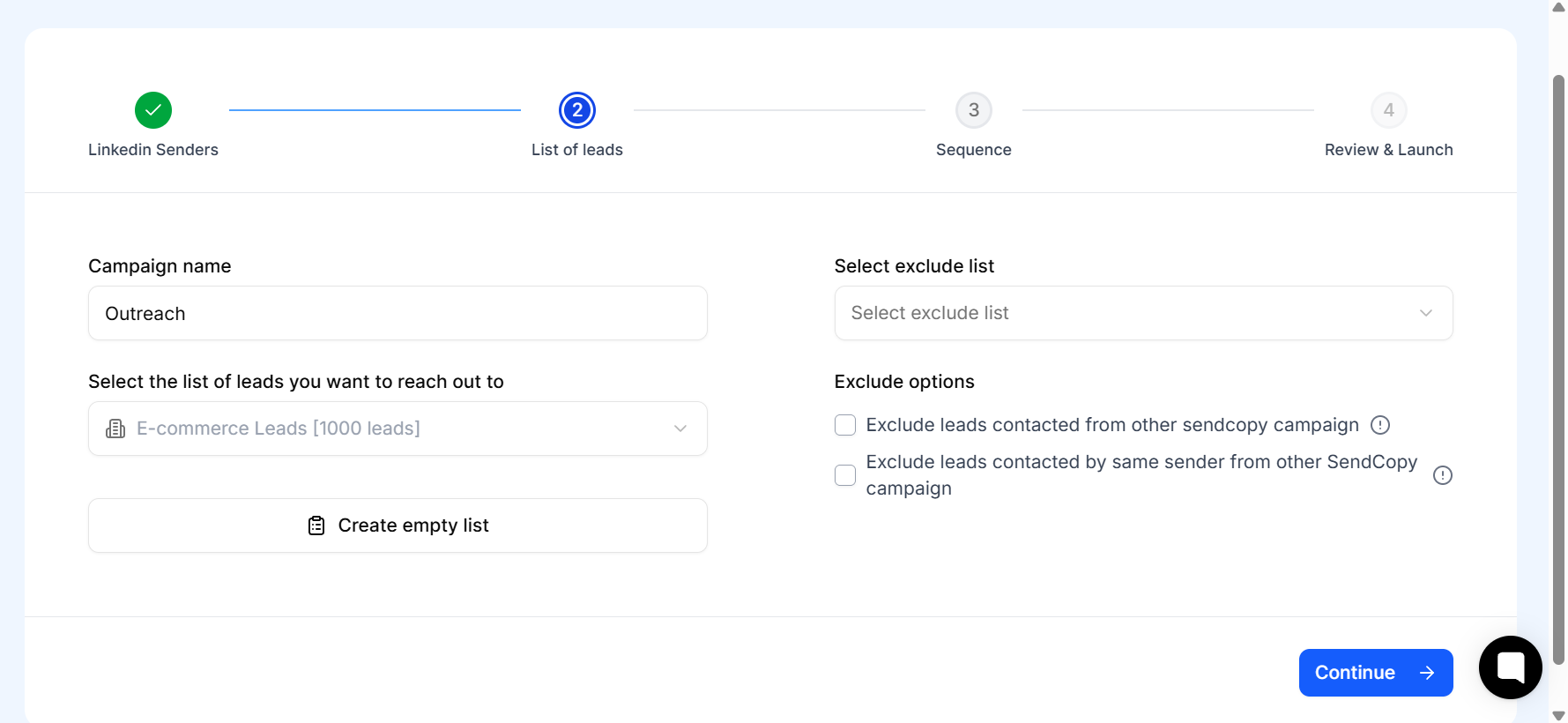
Task: Select the step 2 List of leads circle
Action: coord(577,110)
